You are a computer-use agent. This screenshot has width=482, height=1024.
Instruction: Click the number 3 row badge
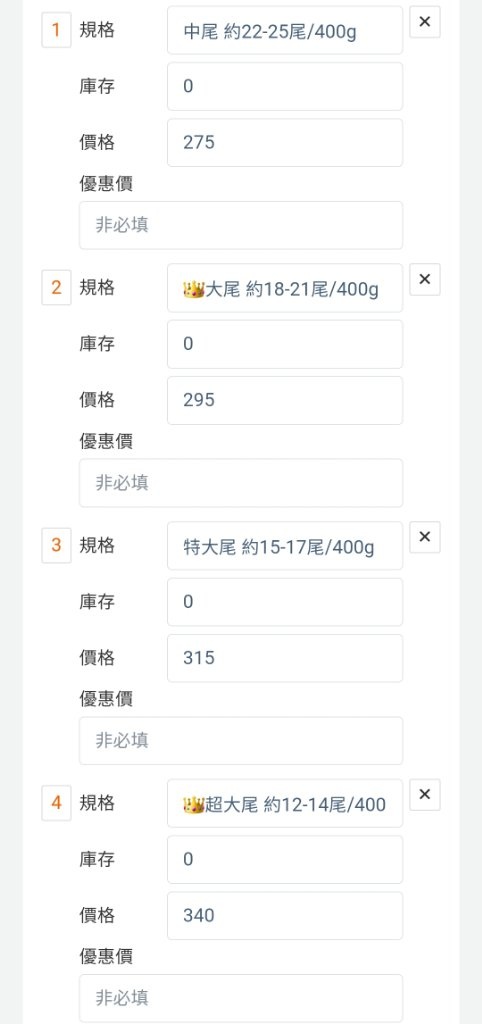point(56,545)
